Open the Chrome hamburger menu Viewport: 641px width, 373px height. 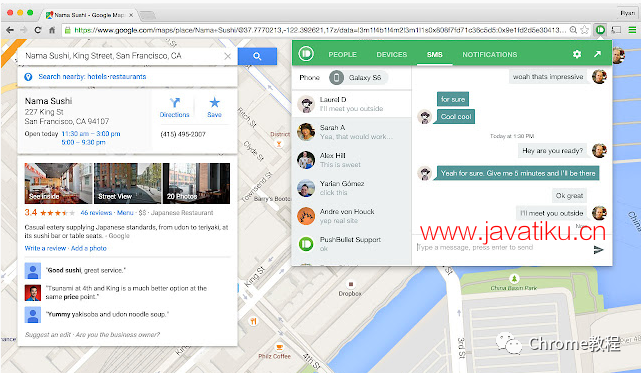tap(632, 30)
